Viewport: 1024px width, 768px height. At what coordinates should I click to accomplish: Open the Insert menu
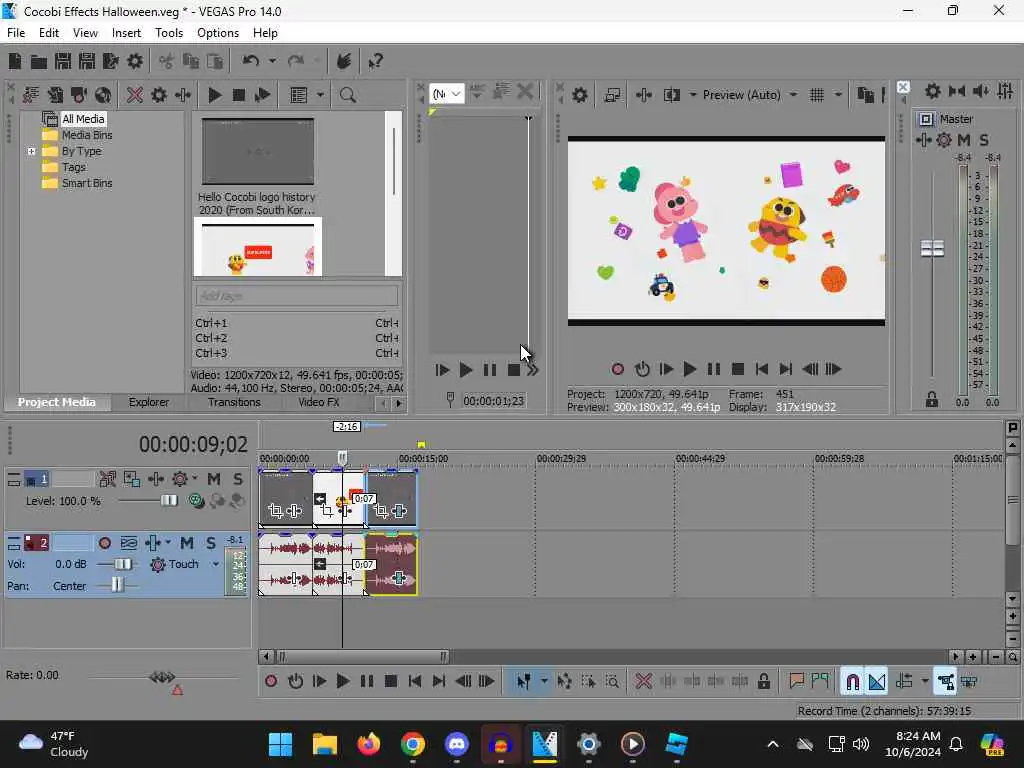pos(126,33)
